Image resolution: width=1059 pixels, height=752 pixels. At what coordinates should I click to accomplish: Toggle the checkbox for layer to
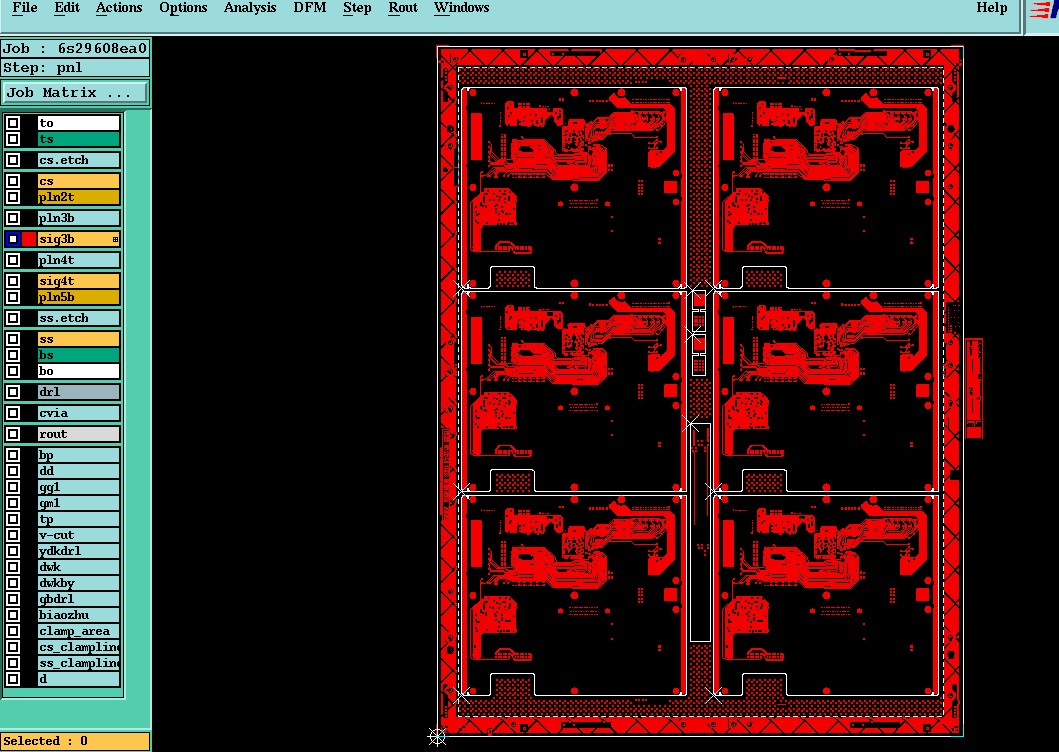click(13, 123)
